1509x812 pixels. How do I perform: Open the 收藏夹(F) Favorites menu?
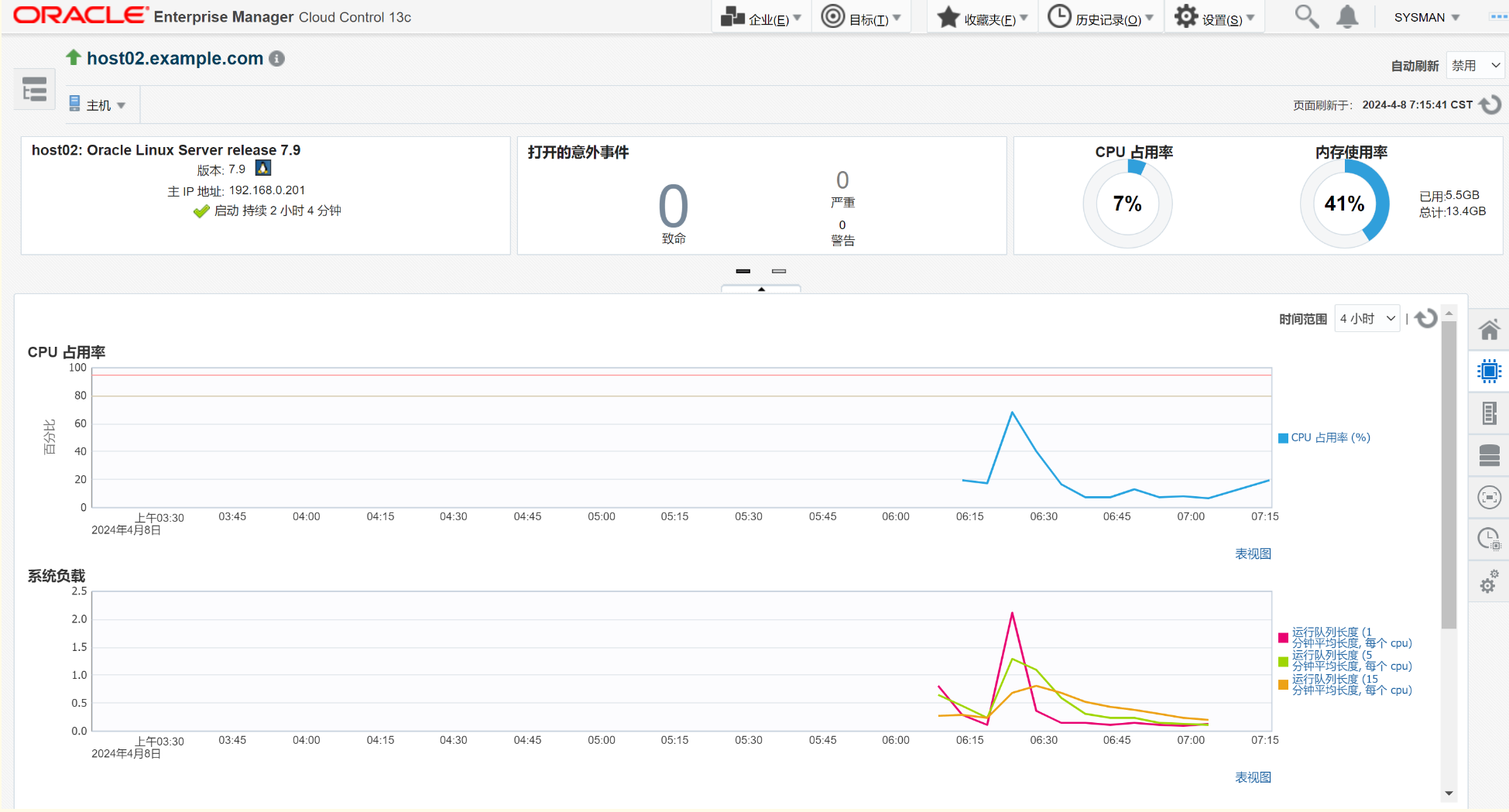(982, 17)
